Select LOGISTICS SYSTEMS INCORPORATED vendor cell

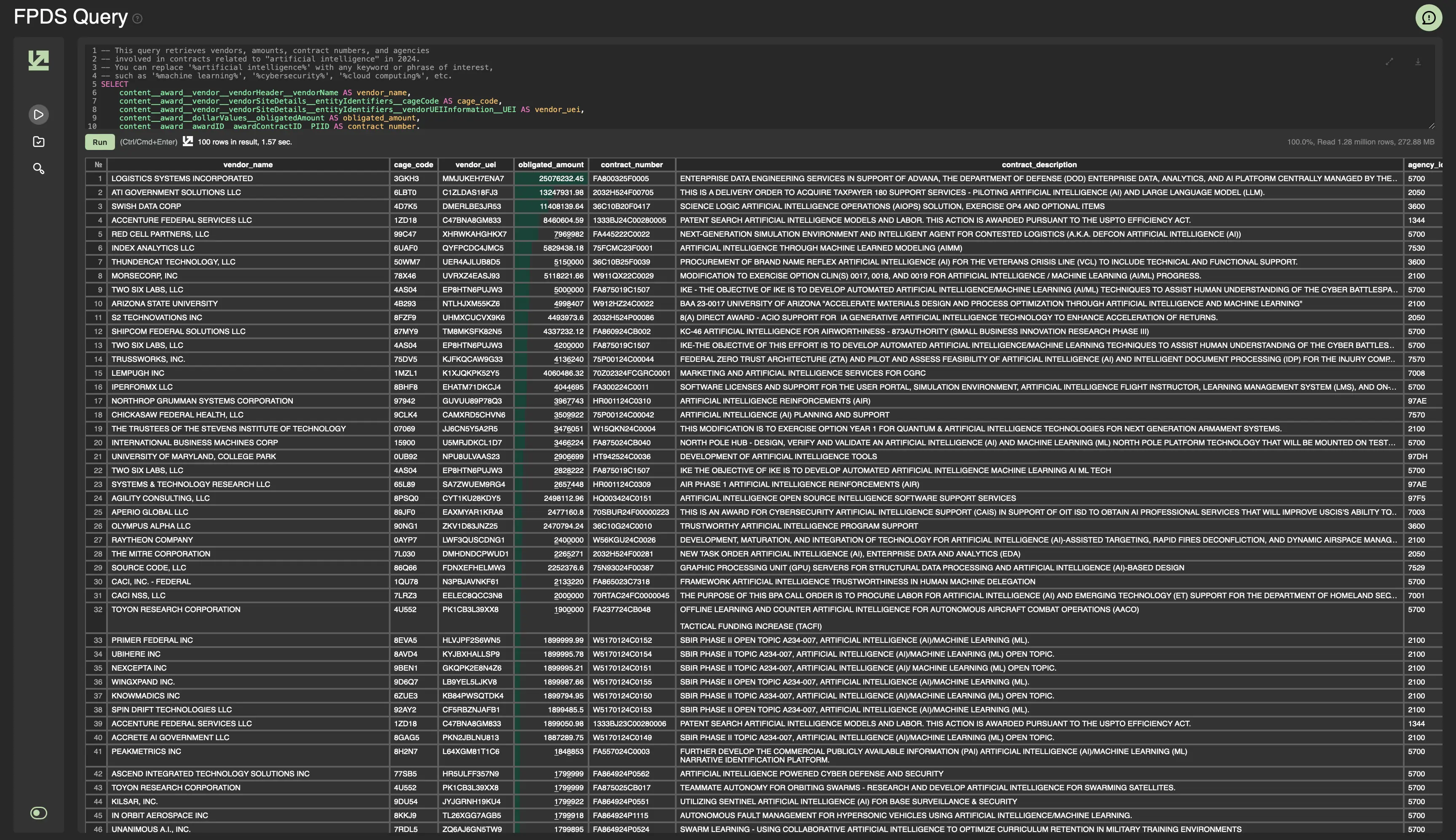pos(248,179)
